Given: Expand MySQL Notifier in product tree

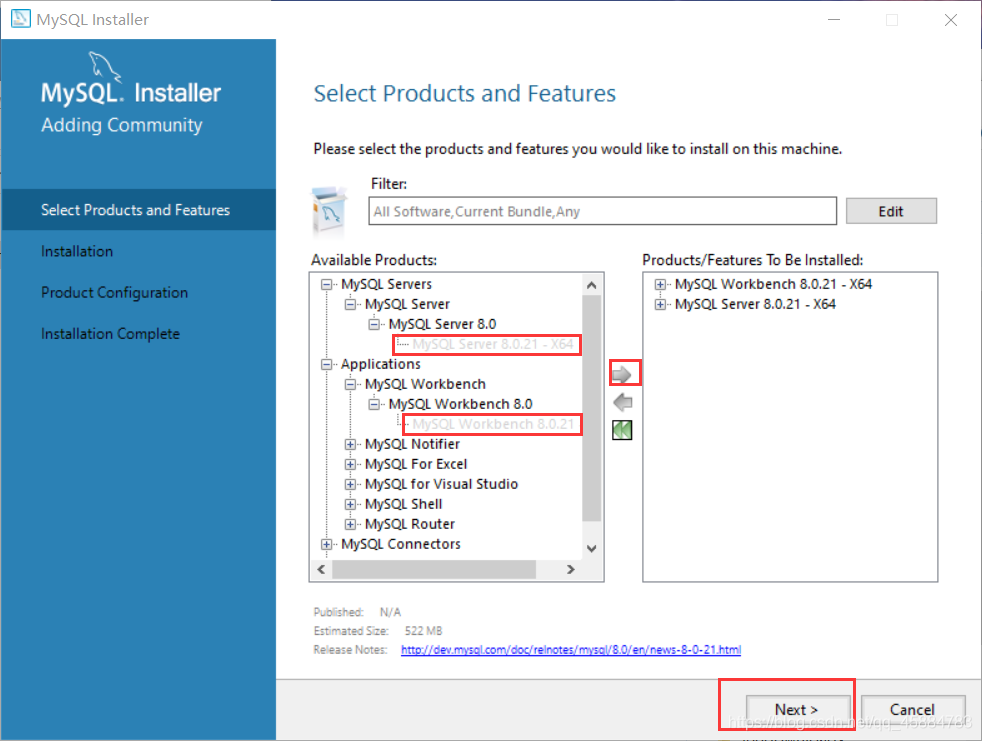Looking at the screenshot, I should click(x=350, y=445).
